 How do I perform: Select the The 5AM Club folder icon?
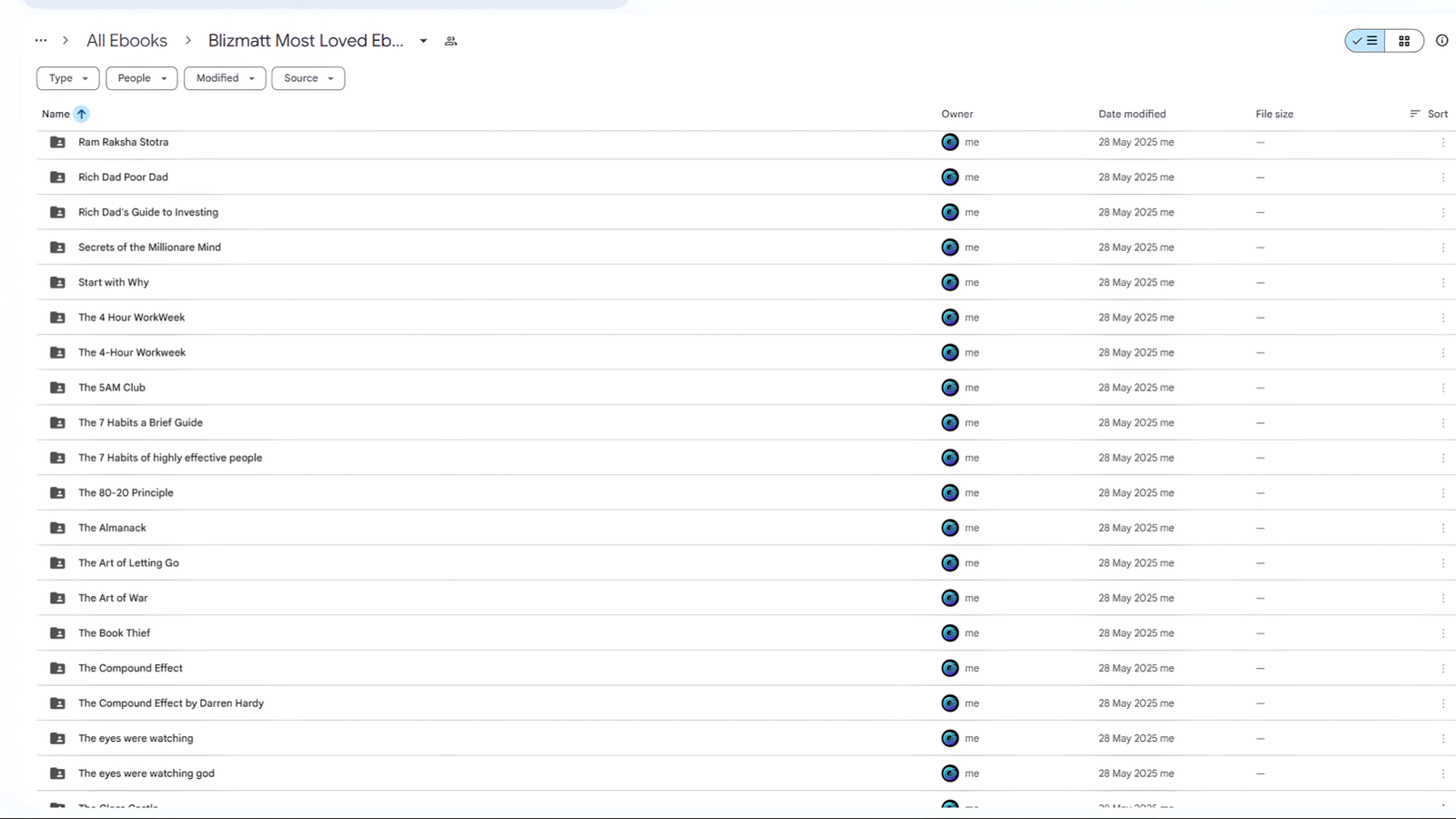click(x=57, y=388)
